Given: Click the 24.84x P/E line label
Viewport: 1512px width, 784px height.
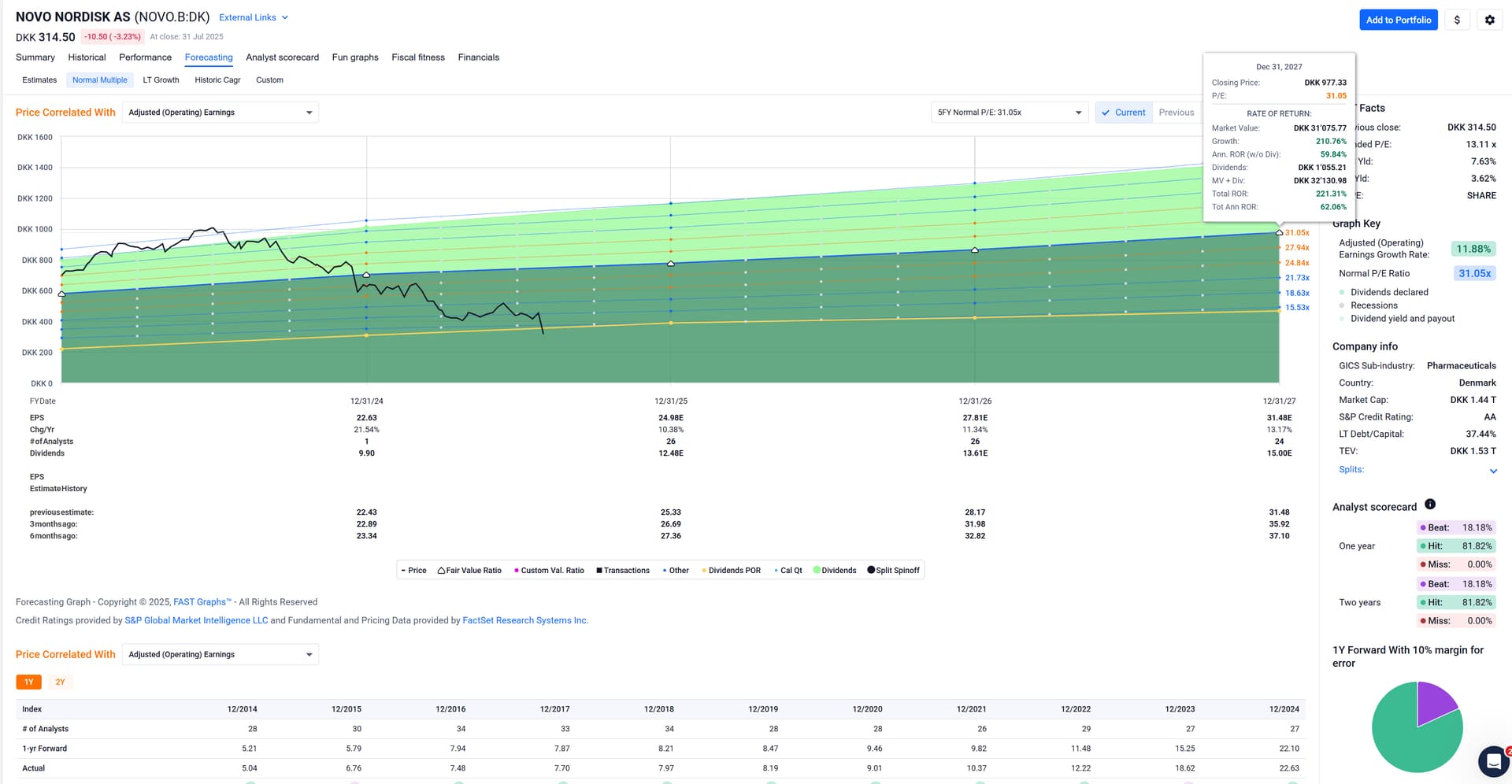Looking at the screenshot, I should pyautogui.click(x=1297, y=263).
